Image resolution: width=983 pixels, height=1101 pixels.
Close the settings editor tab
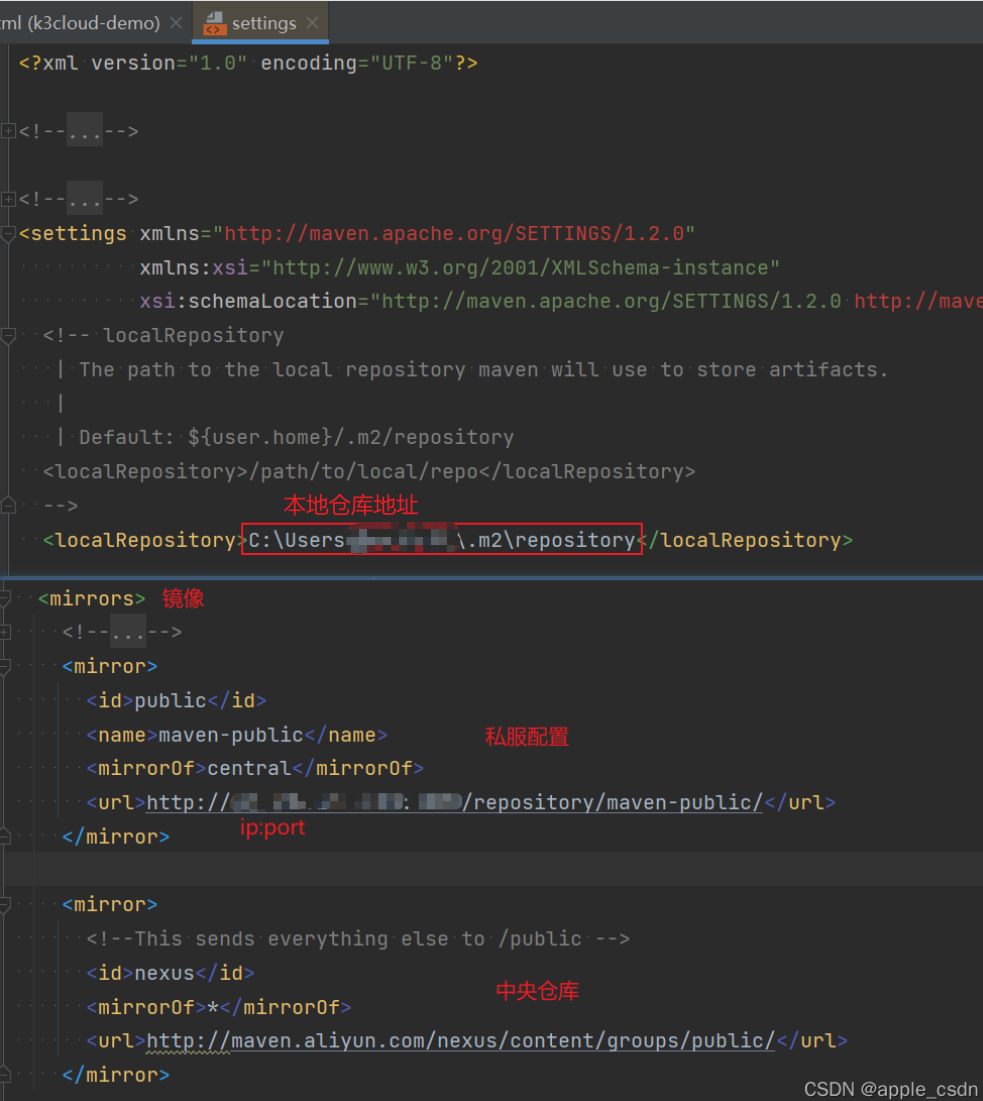(312, 23)
